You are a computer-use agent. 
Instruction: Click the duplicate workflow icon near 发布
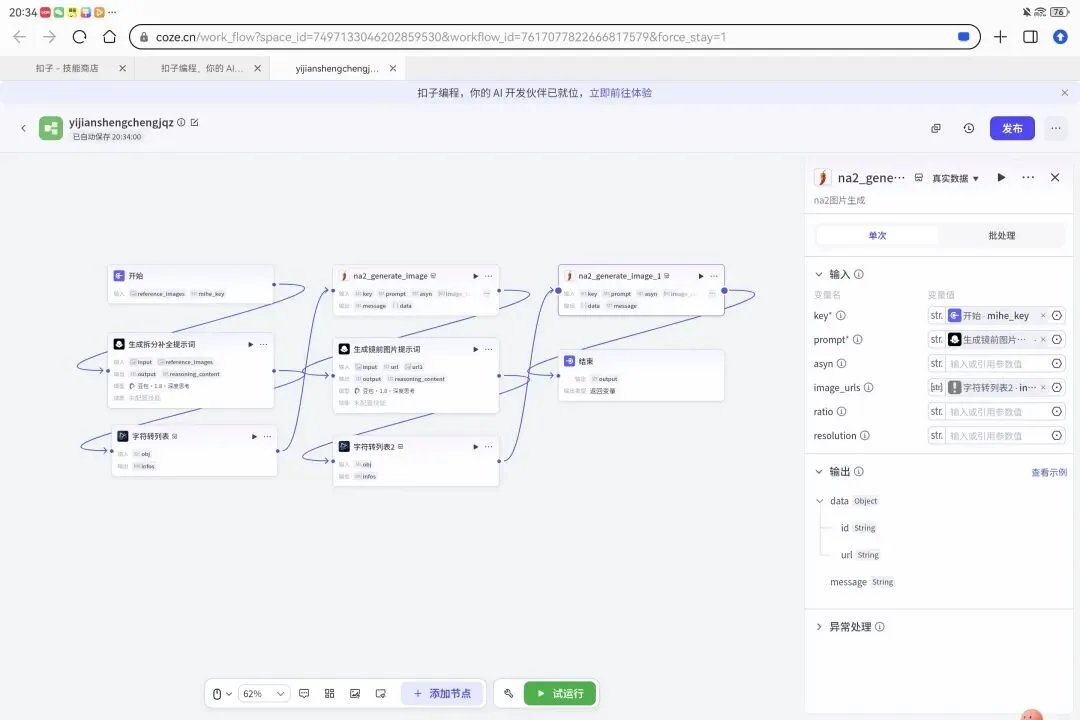pyautogui.click(x=935, y=128)
